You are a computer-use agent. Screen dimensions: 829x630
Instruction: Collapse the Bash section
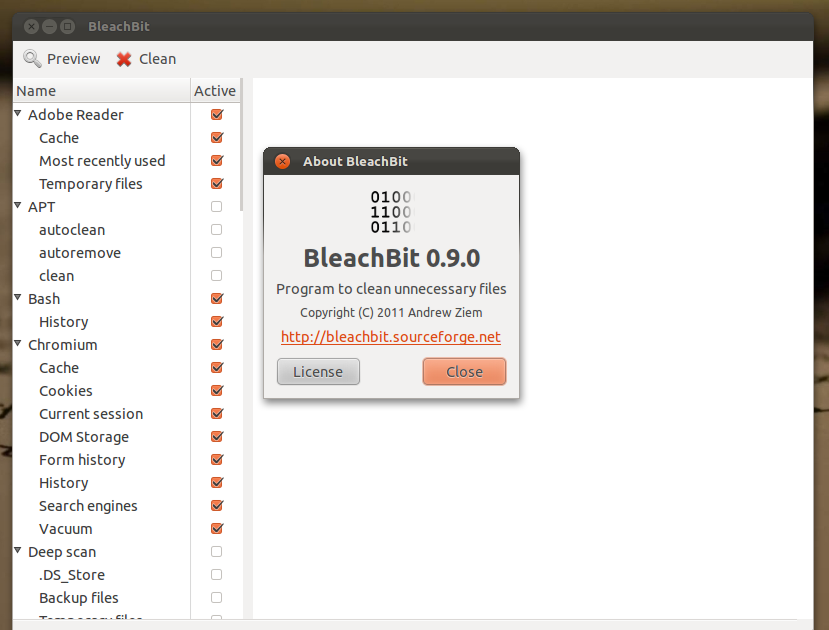17,298
